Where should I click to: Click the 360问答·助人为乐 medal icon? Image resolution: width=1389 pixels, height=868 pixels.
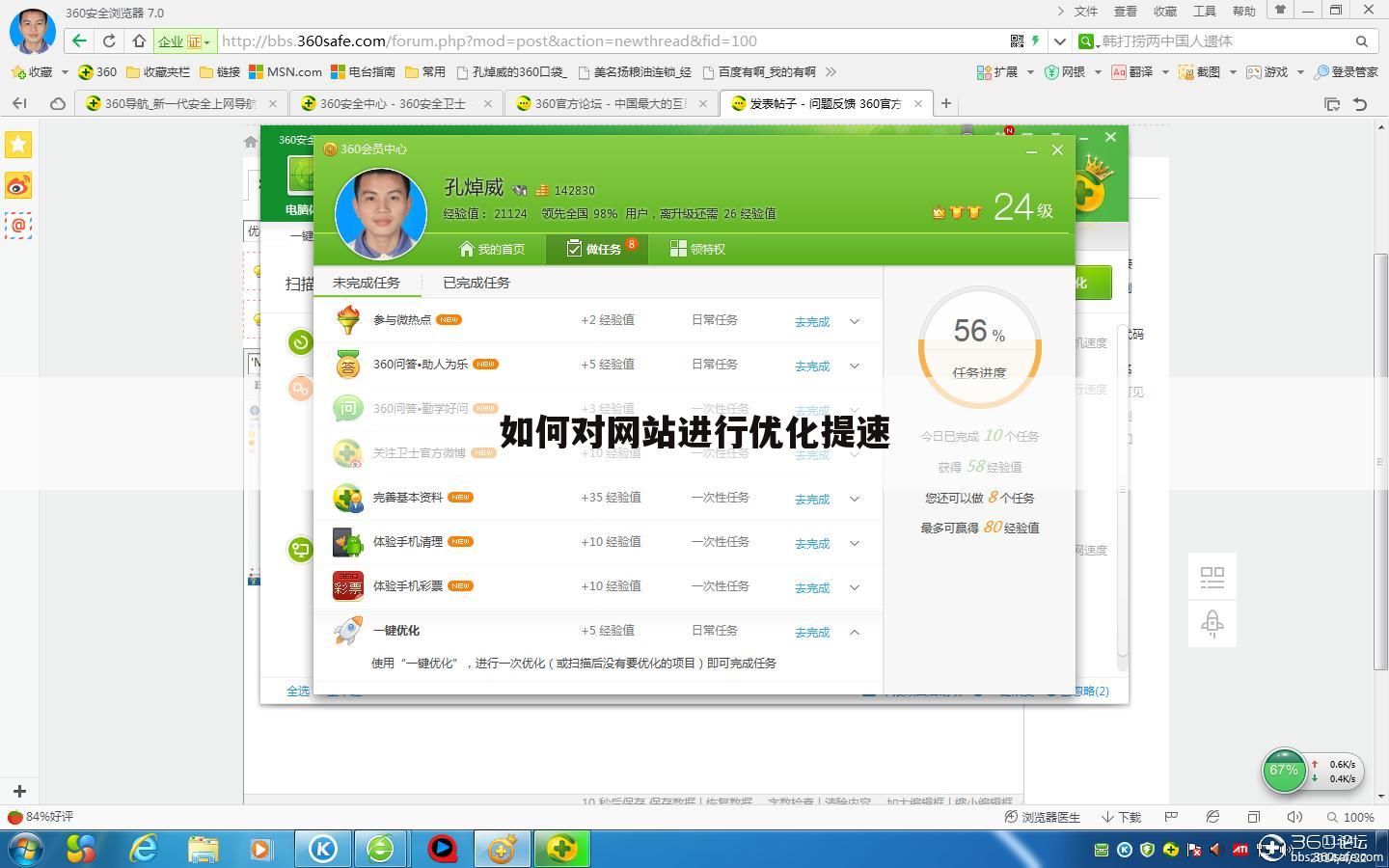(x=348, y=365)
